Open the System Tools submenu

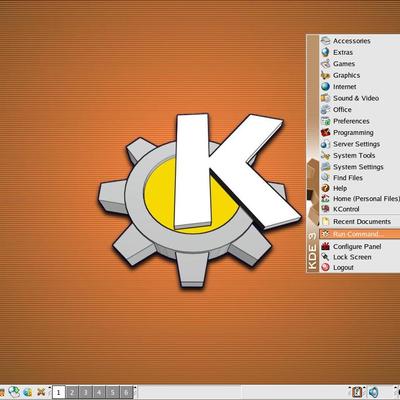(x=360, y=155)
